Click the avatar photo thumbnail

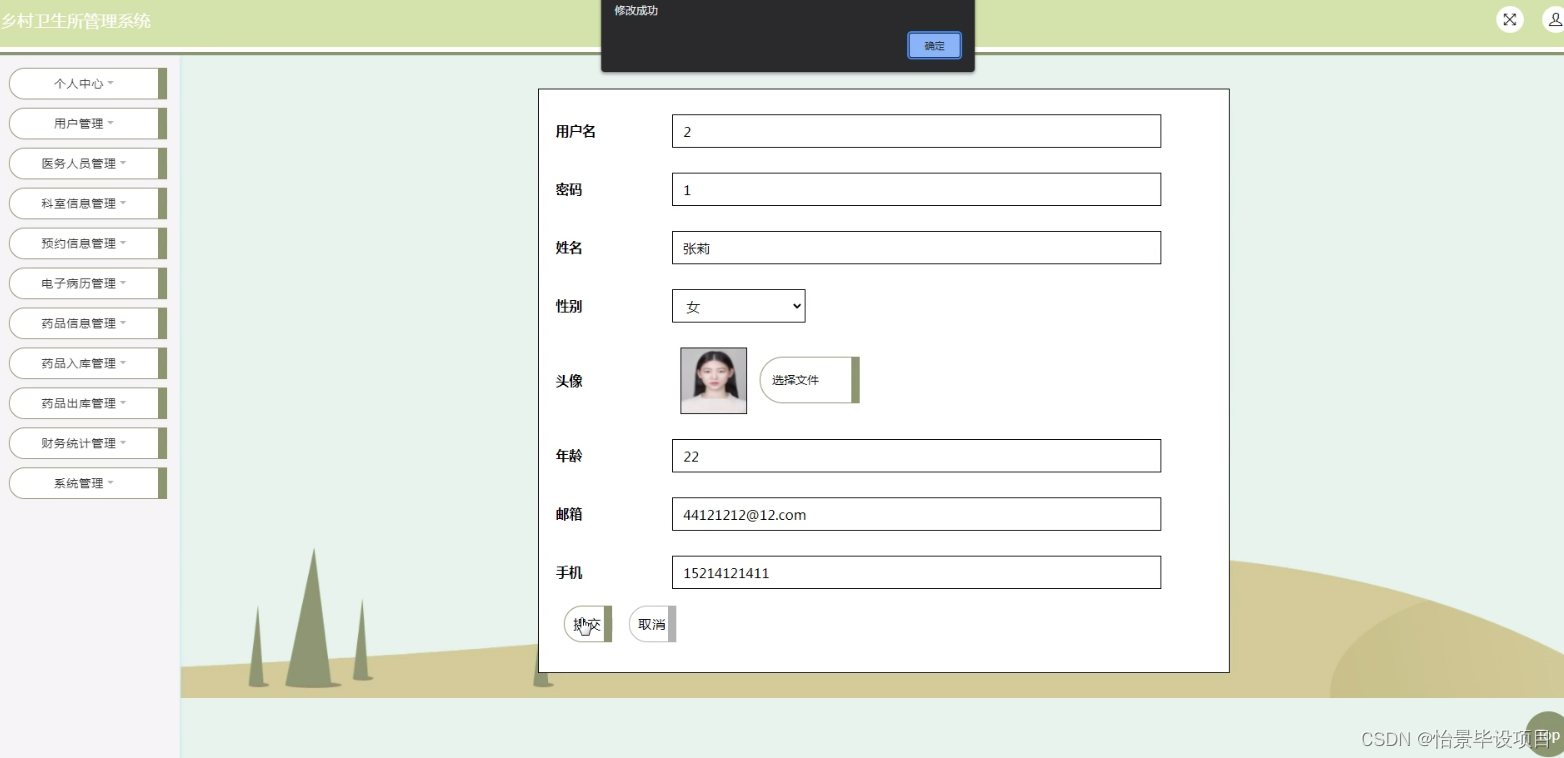point(712,380)
